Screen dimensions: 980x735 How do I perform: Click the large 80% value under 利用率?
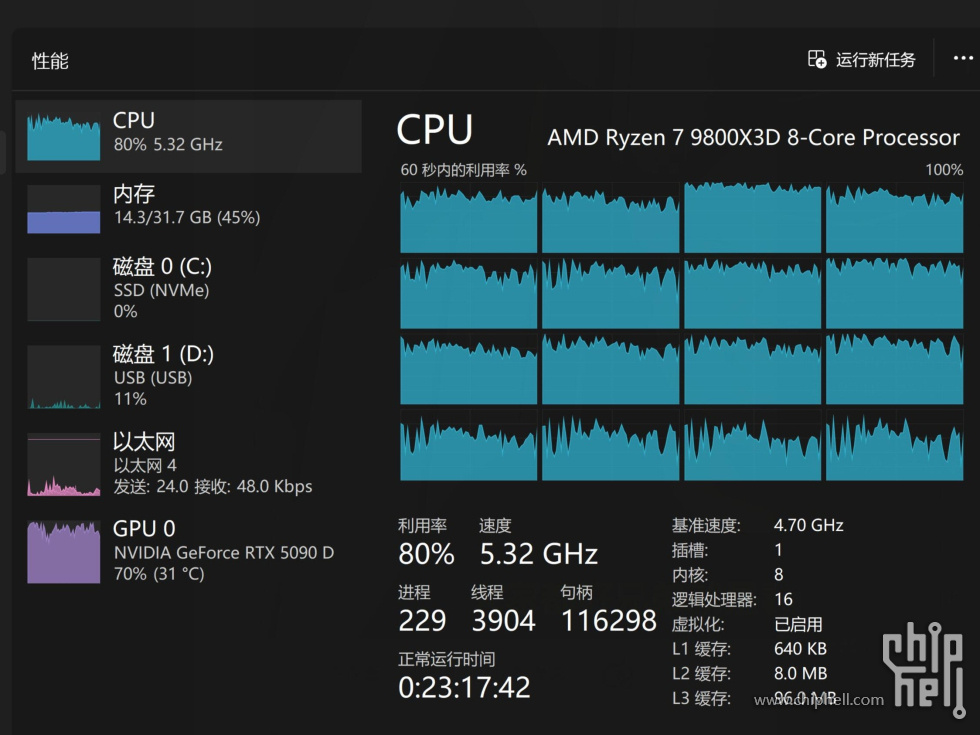tap(426, 554)
